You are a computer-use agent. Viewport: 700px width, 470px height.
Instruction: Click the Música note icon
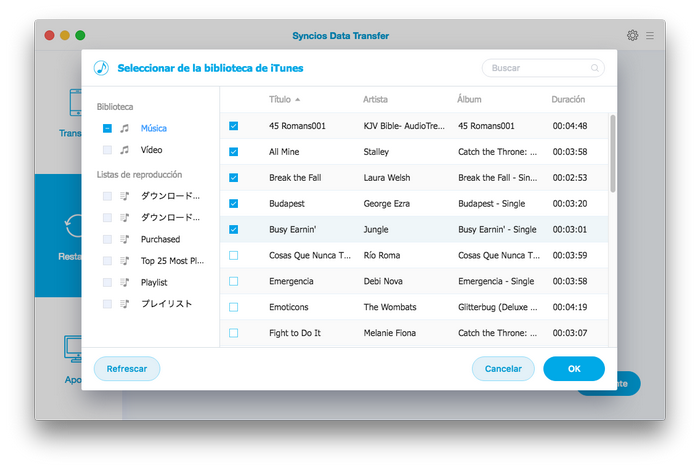[125, 128]
